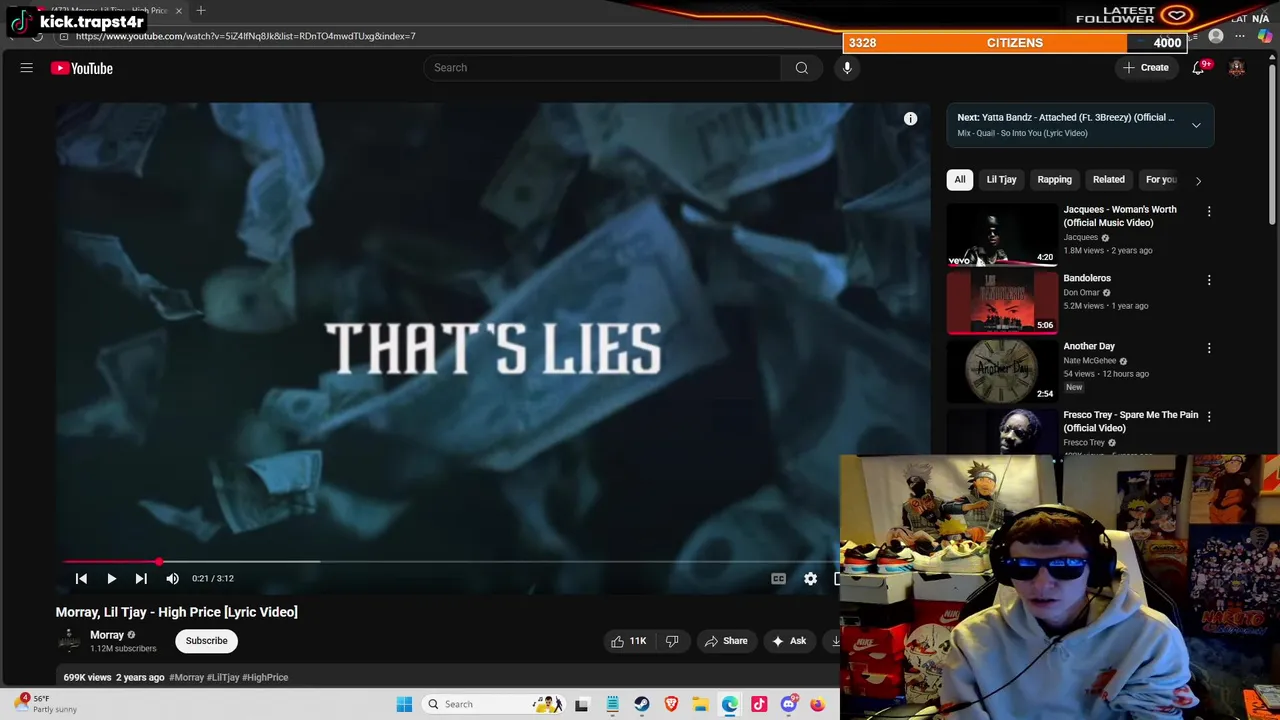Open File Explorer from the taskbar
1280x720 pixels.
point(700,704)
